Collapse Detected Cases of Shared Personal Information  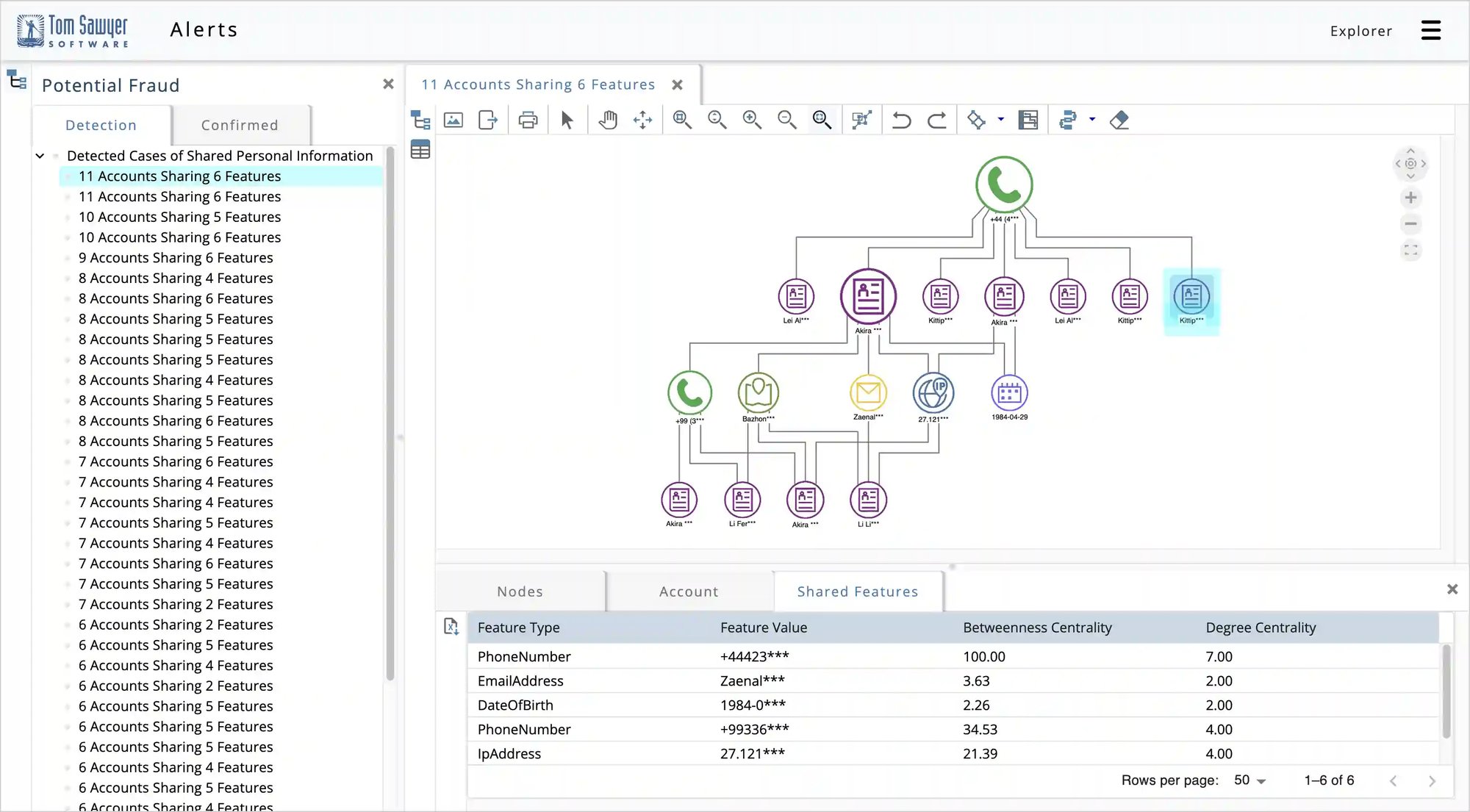(x=40, y=156)
